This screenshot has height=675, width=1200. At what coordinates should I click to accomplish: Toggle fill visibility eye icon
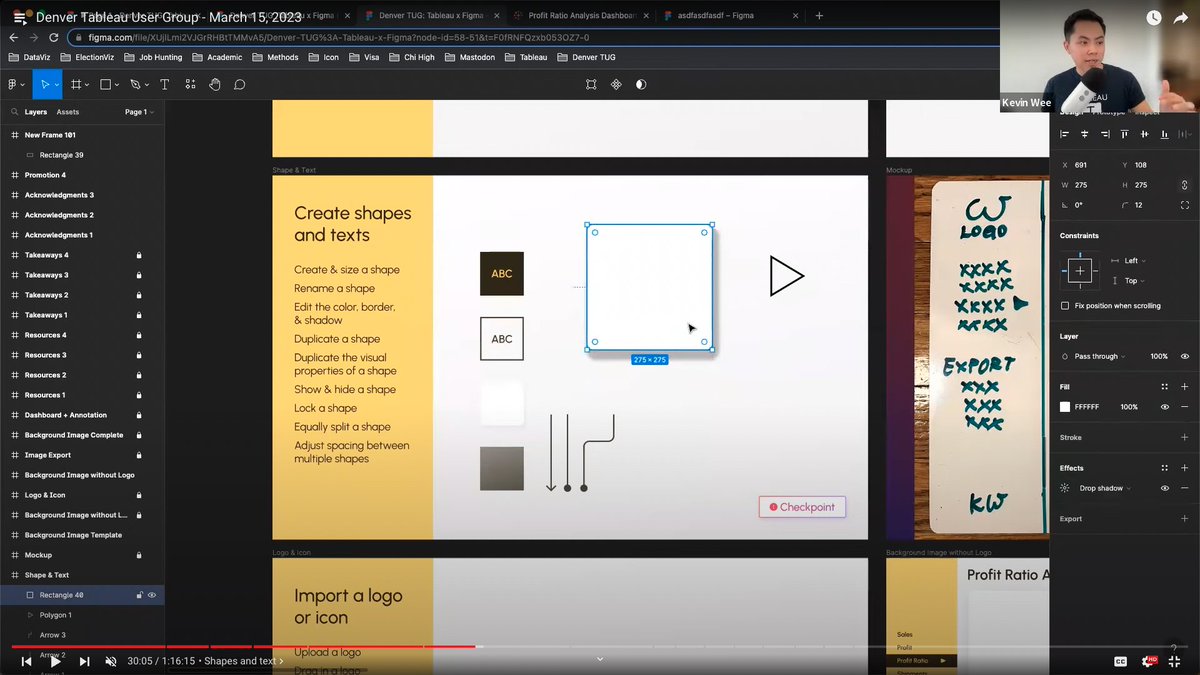pos(1165,407)
